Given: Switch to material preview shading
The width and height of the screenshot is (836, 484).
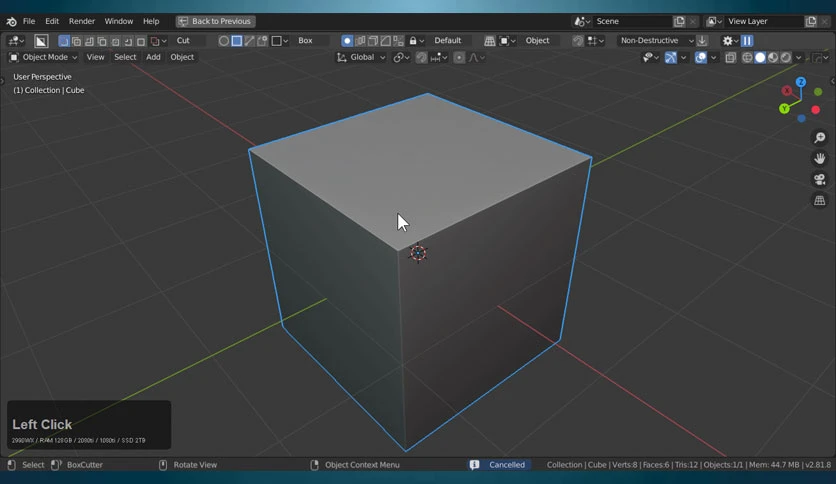Looking at the screenshot, I should (773, 57).
